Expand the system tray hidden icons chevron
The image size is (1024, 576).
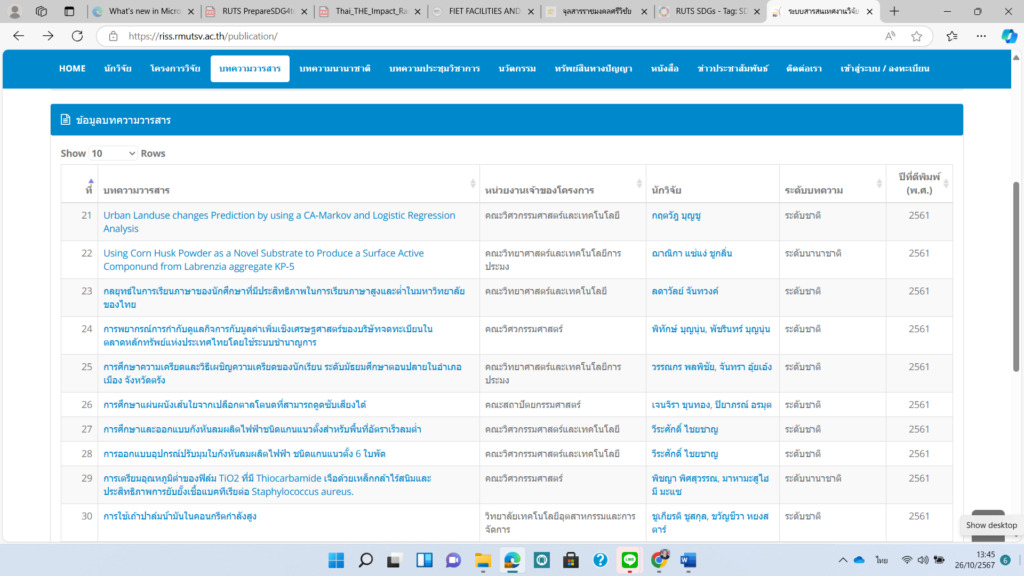838,560
